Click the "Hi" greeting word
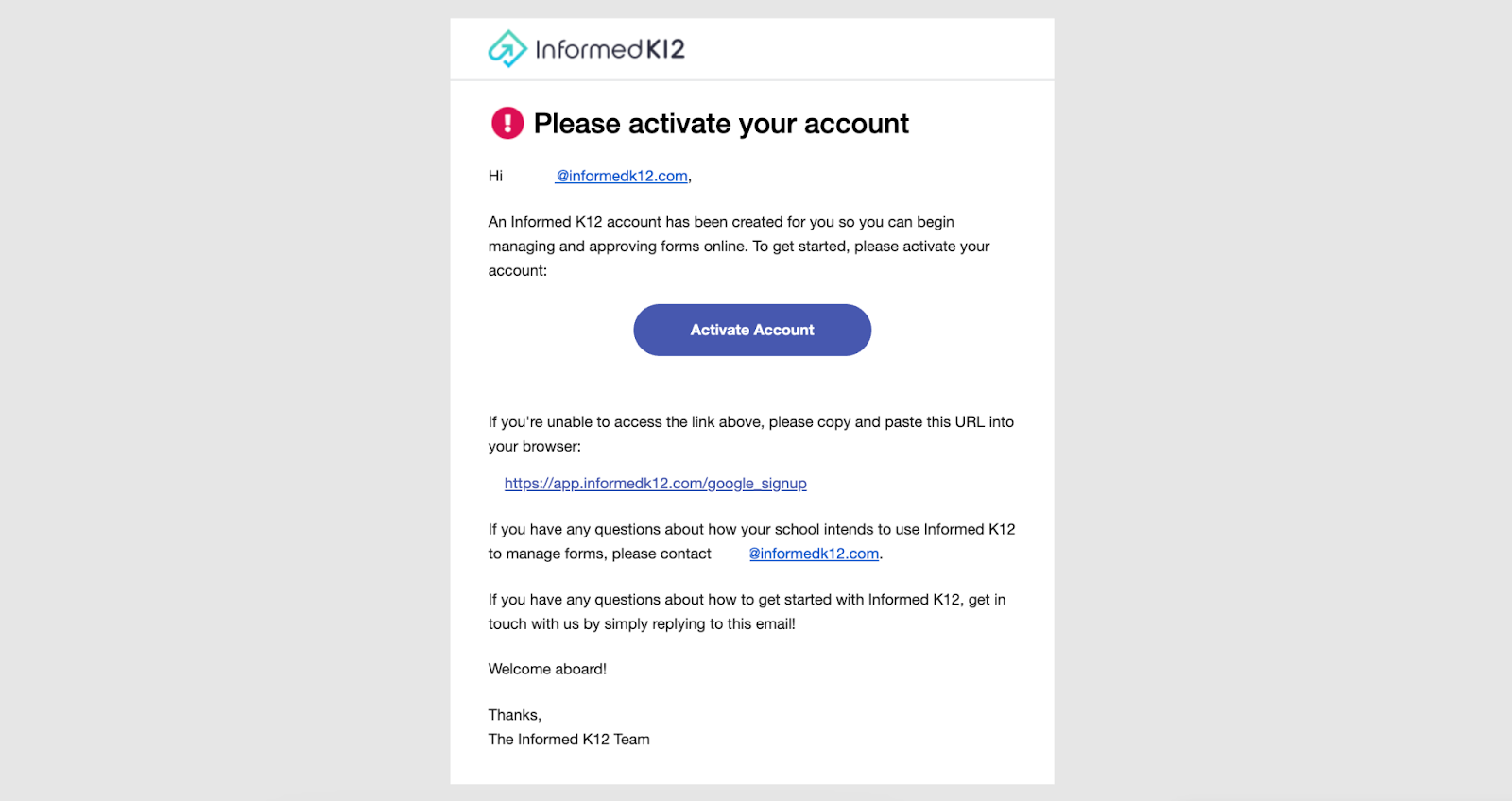Image resolution: width=1512 pixels, height=801 pixels. point(495,177)
